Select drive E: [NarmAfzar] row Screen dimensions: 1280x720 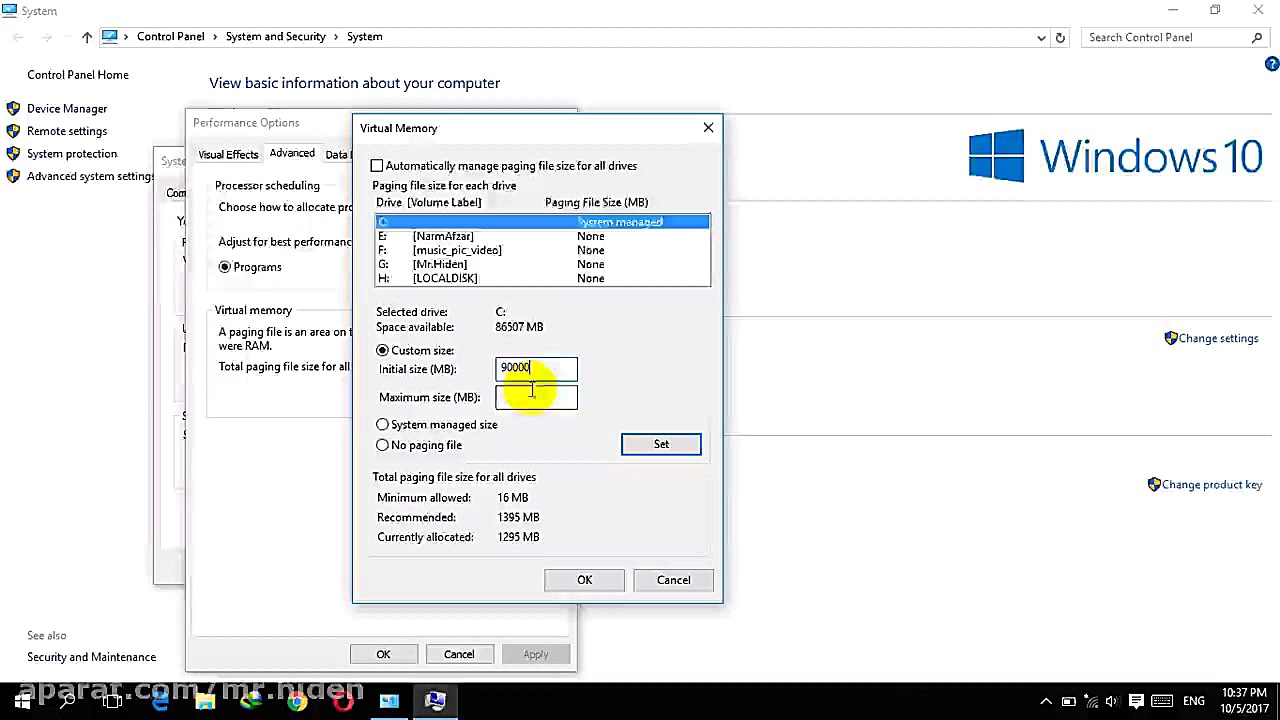[543, 236]
